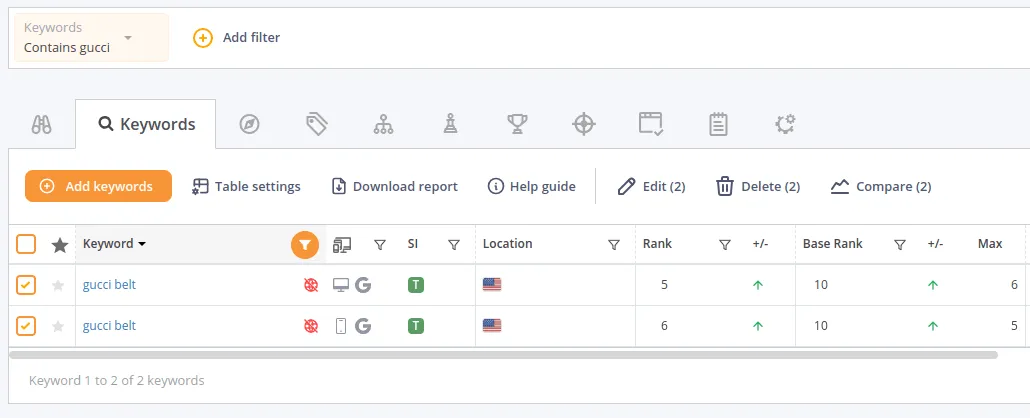This screenshot has height=418, width=1030.
Task: Click Add filter
Action: pyautogui.click(x=238, y=38)
